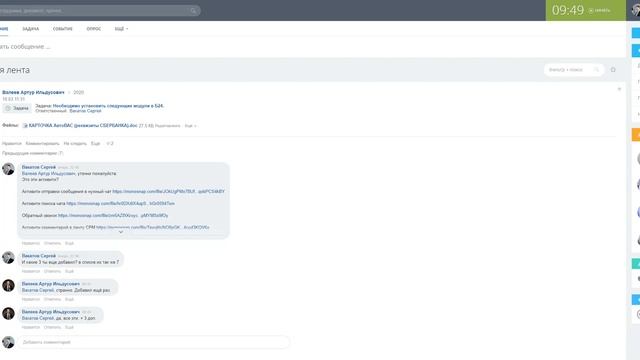Click Вахатов Сергей mention in 'да, все эти' comment

click(x=38, y=318)
